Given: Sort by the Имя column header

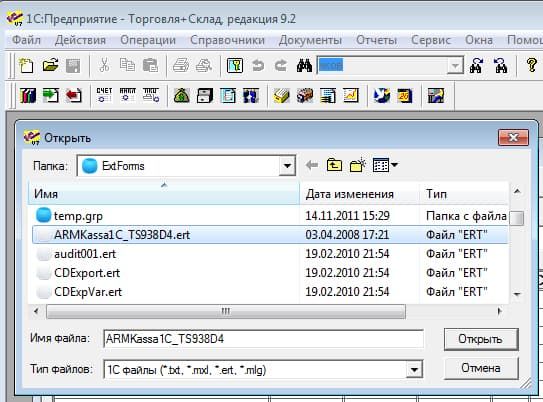Looking at the screenshot, I should (163, 194).
